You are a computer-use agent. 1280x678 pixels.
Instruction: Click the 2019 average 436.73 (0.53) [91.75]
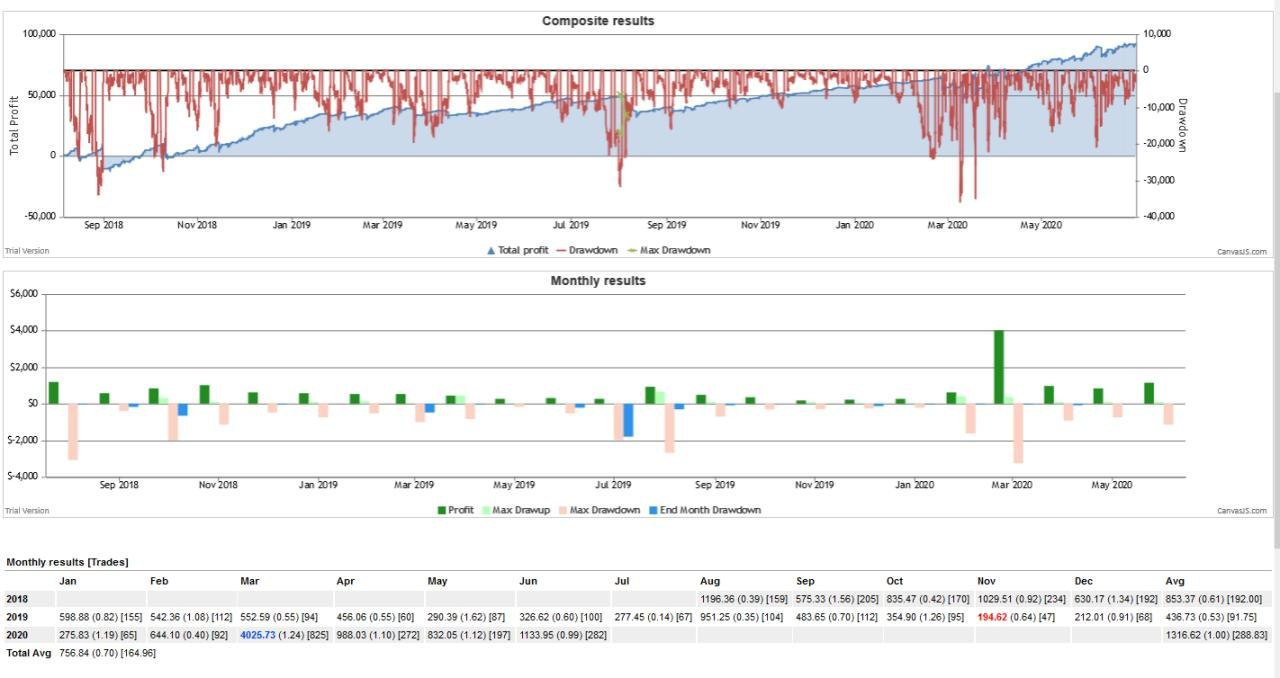pyautogui.click(x=1213, y=617)
